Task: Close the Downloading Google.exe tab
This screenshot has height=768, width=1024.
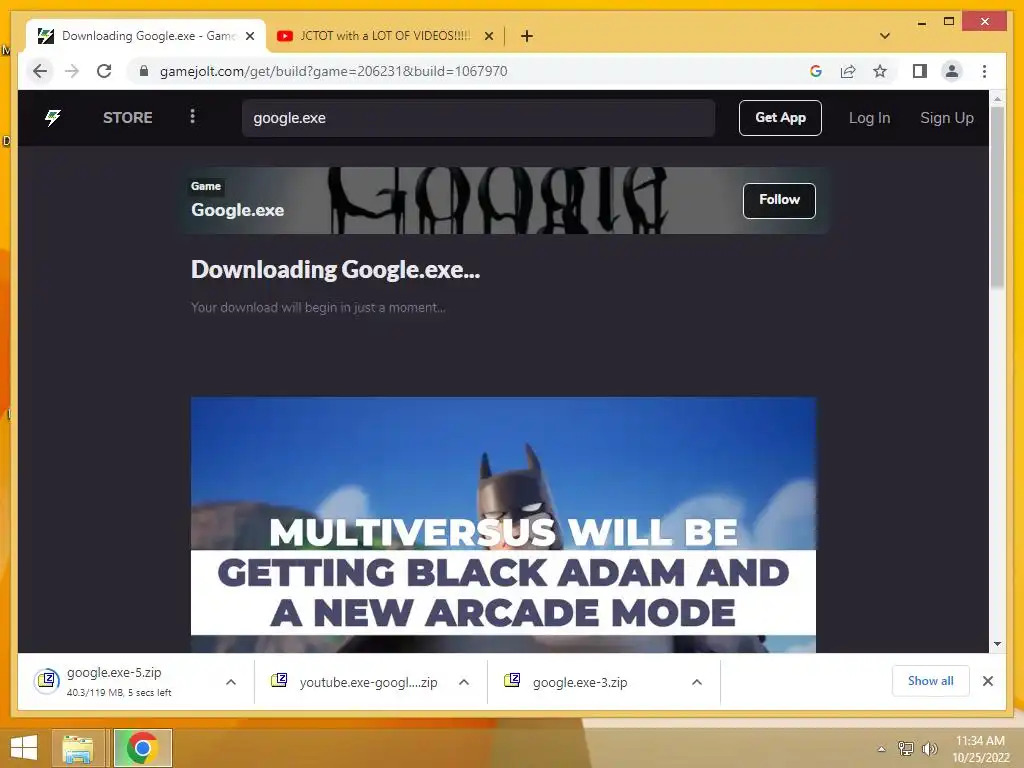Action: click(249, 36)
